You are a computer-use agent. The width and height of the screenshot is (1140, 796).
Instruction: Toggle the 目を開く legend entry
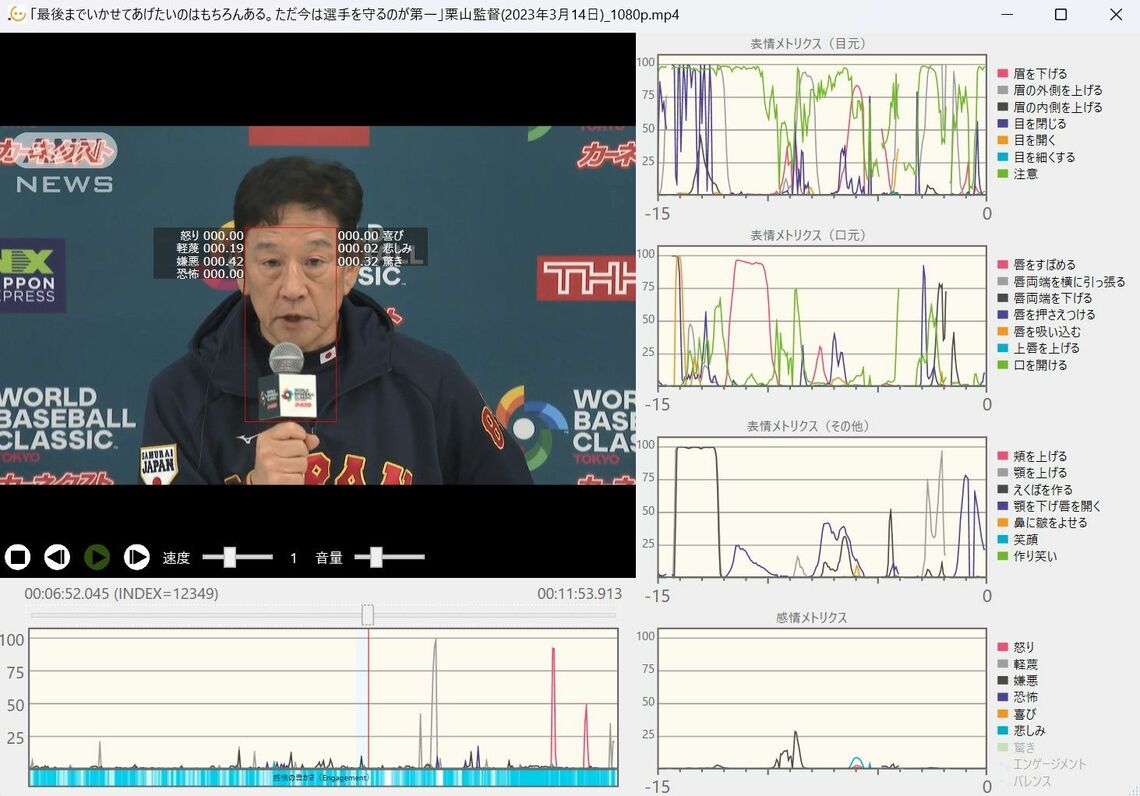click(x=1026, y=140)
